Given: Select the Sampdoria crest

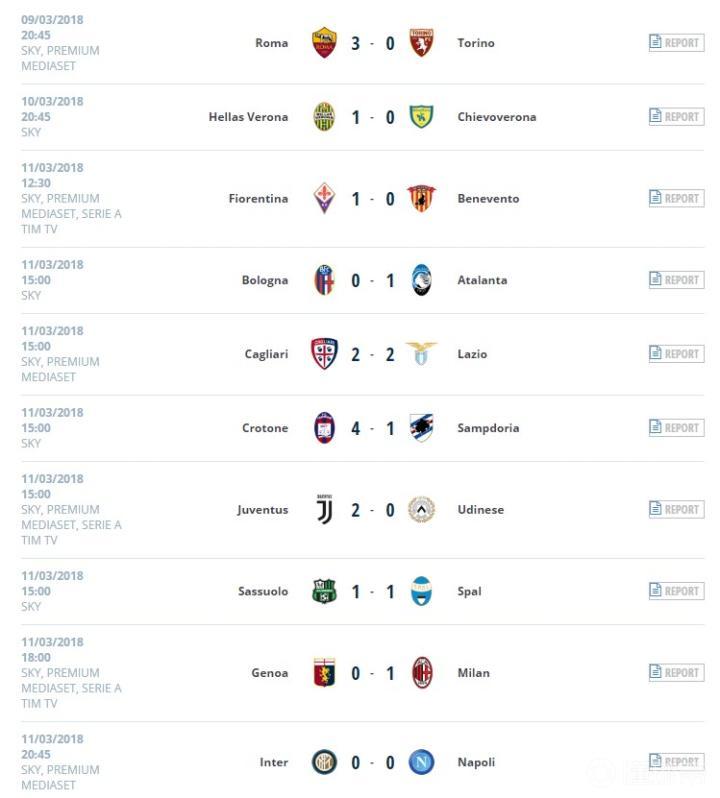Looking at the screenshot, I should (x=422, y=428).
